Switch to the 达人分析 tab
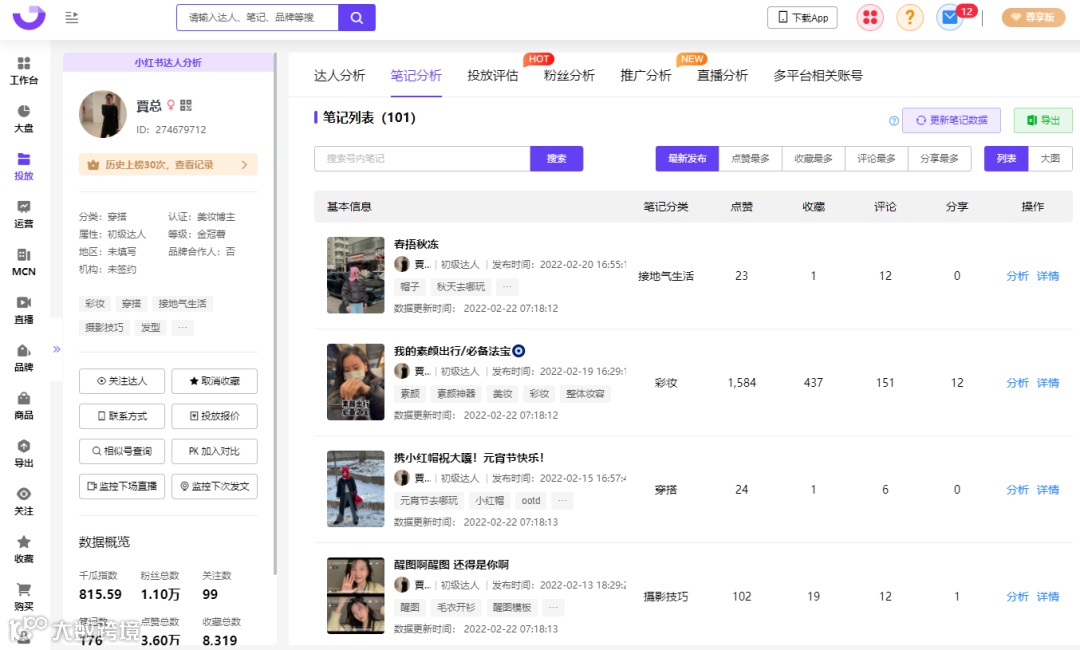This screenshot has height=650, width=1080. pos(339,76)
